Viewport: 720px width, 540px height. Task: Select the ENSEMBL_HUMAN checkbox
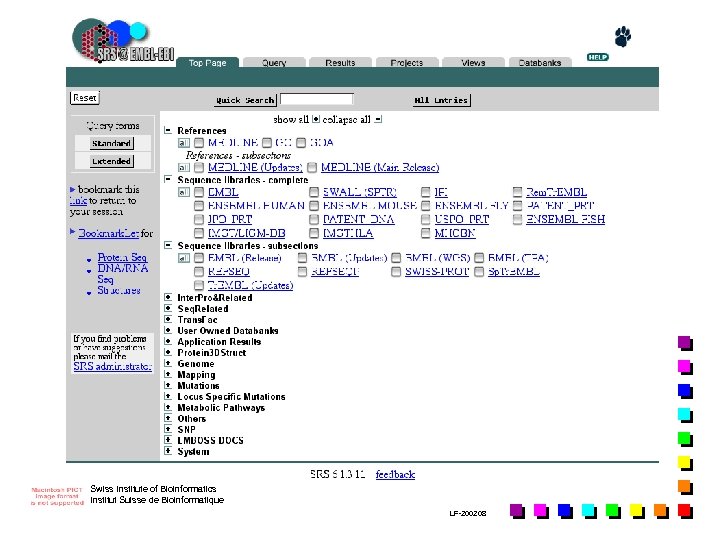coord(199,205)
